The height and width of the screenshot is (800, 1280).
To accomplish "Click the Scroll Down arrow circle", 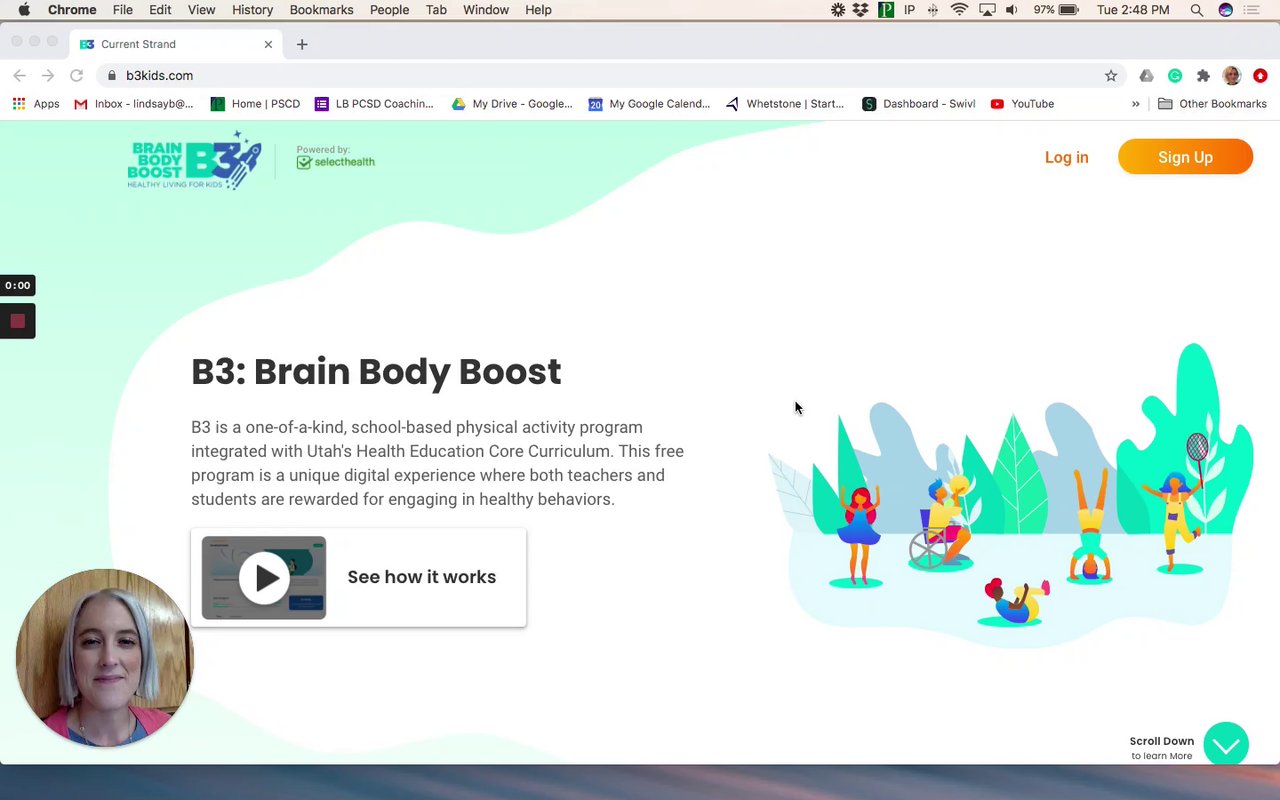I will point(1226,745).
